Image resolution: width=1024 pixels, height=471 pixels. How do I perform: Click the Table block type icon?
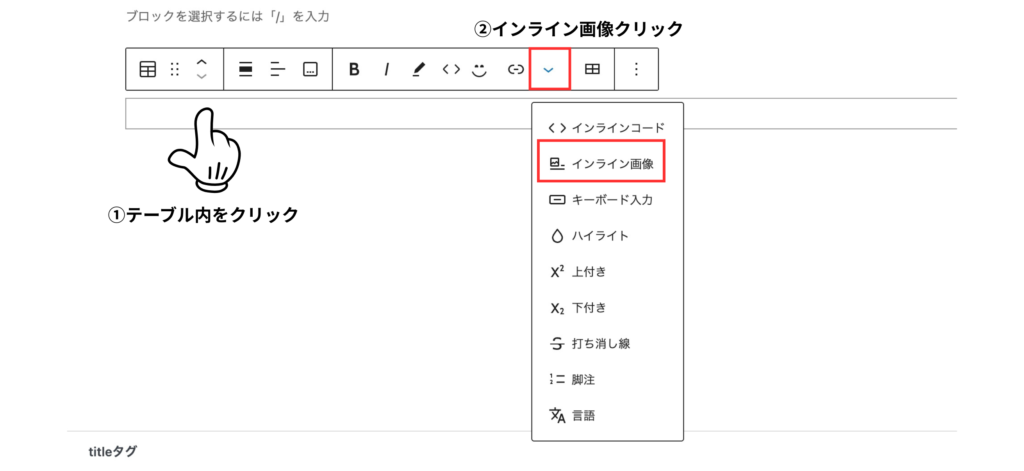click(x=148, y=69)
